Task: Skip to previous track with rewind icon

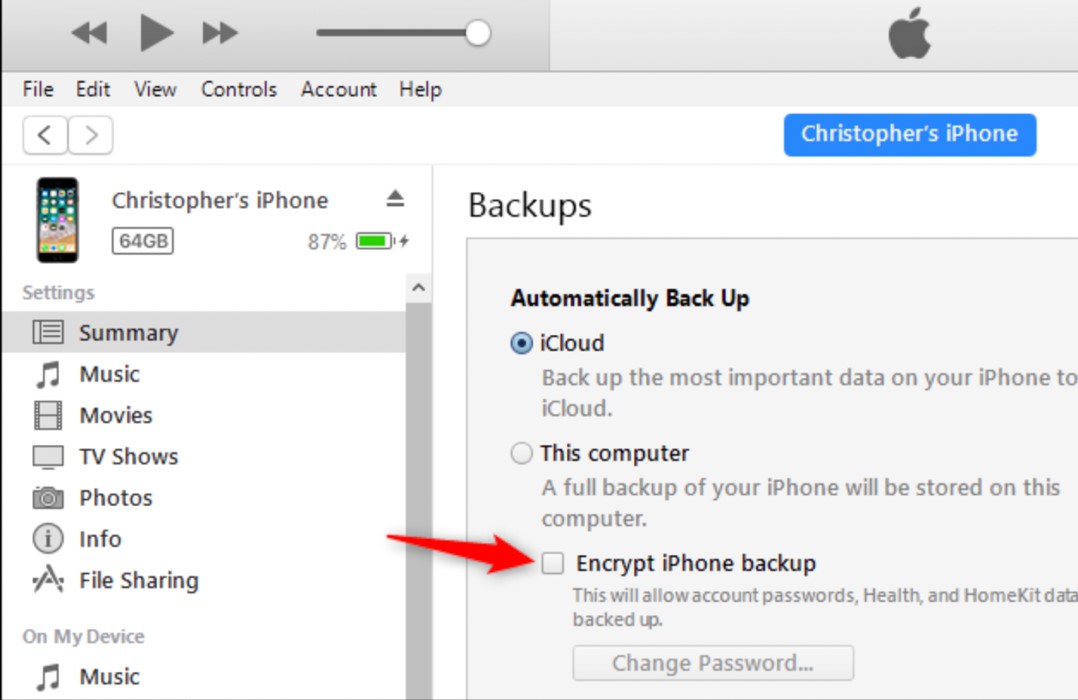Action: coord(89,34)
